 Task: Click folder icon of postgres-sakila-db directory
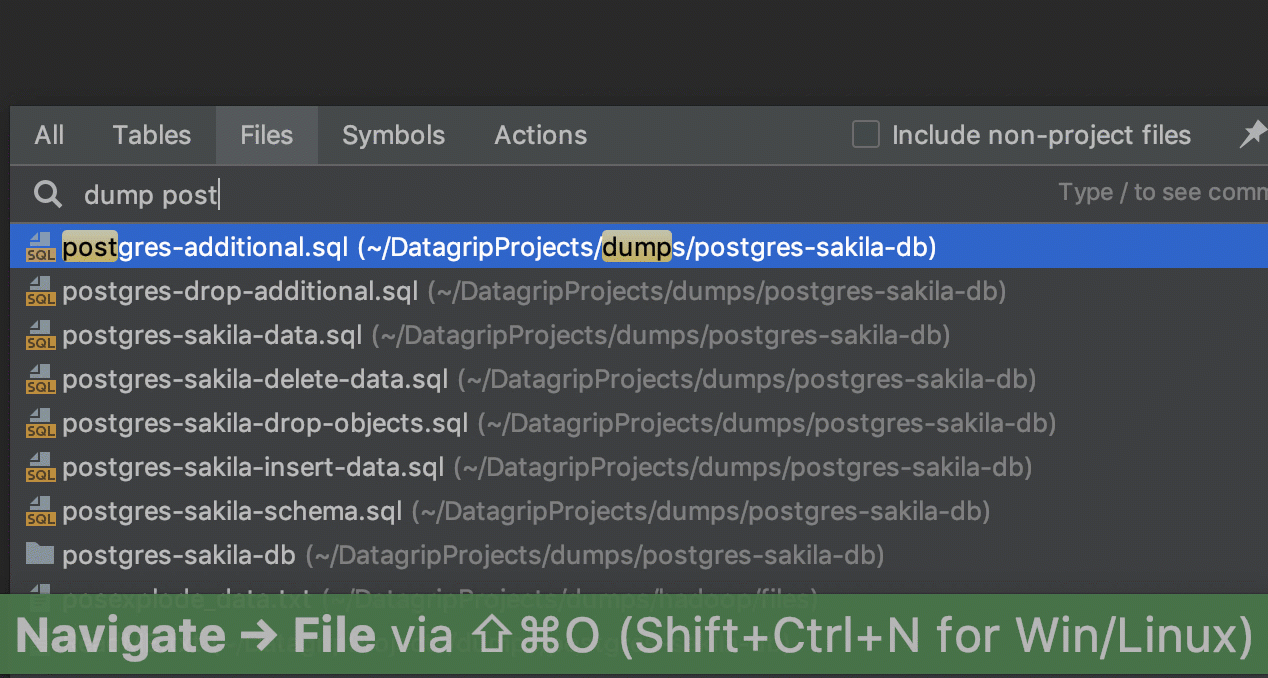40,554
